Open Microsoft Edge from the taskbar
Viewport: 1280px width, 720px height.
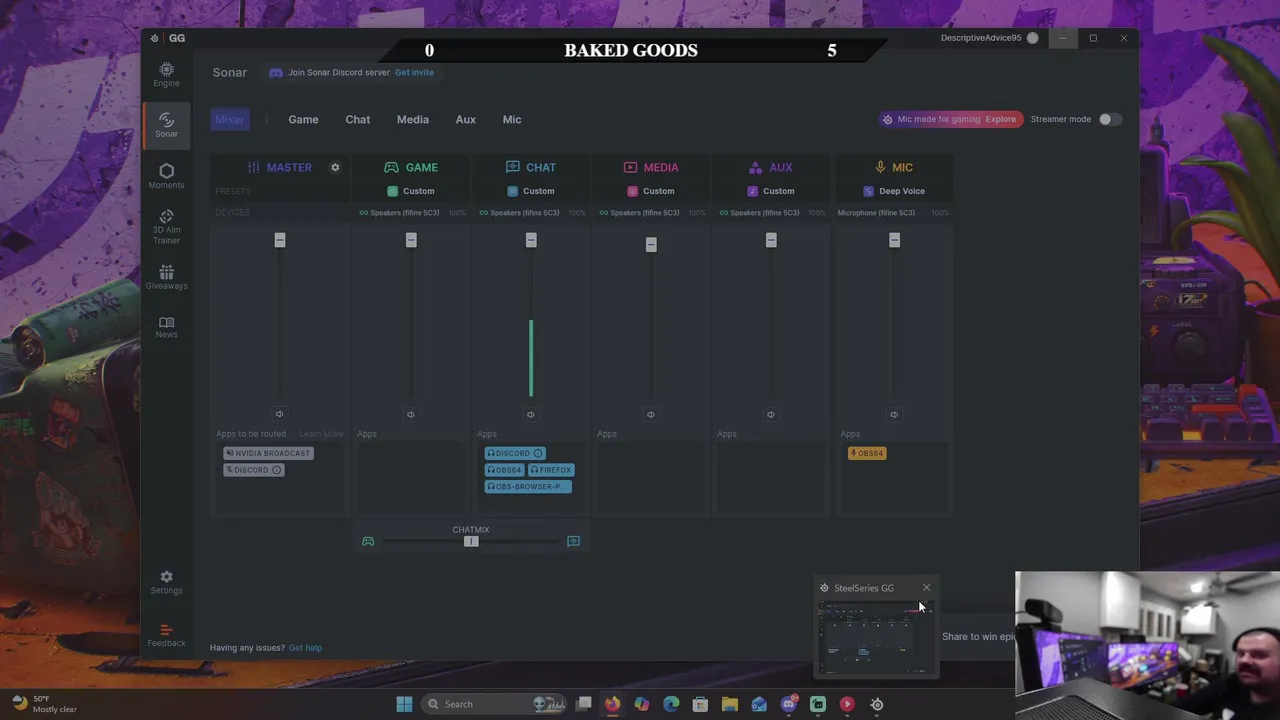[x=671, y=704]
